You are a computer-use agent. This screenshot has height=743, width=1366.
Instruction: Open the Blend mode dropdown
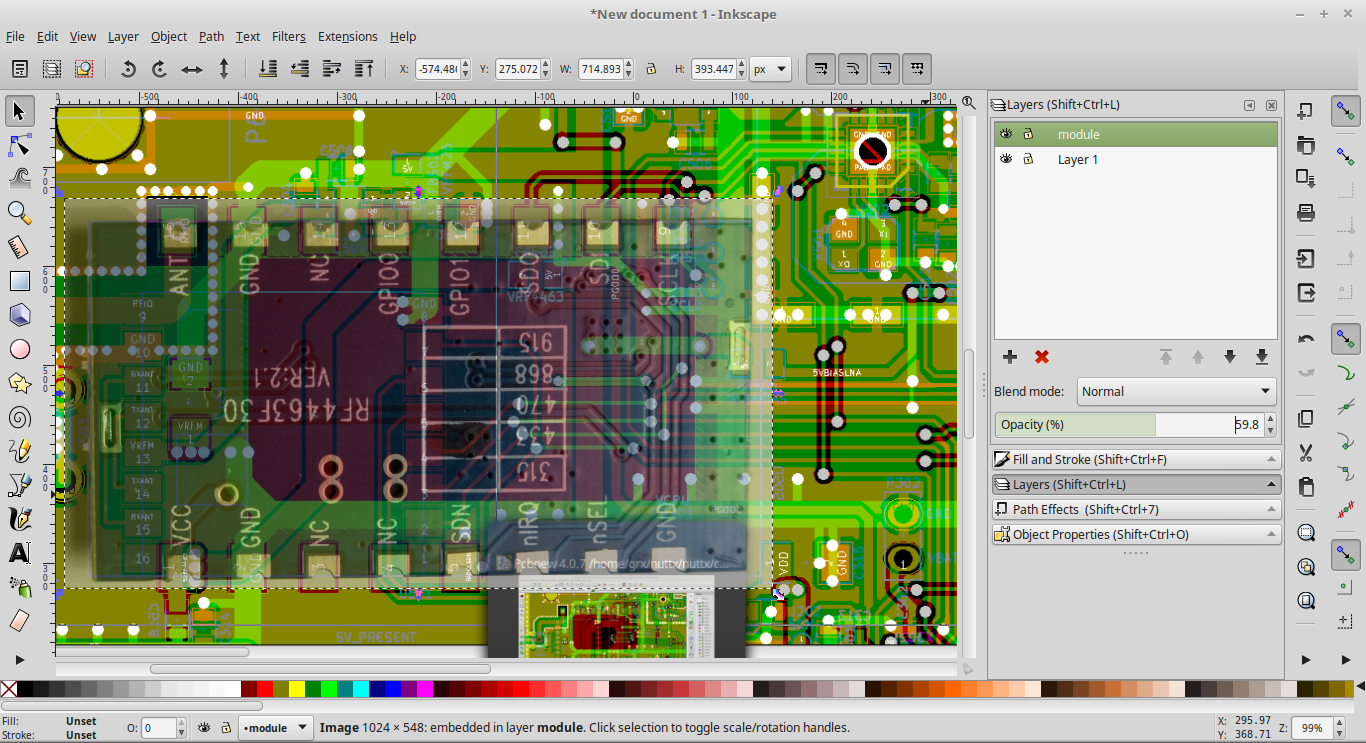[1177, 391]
